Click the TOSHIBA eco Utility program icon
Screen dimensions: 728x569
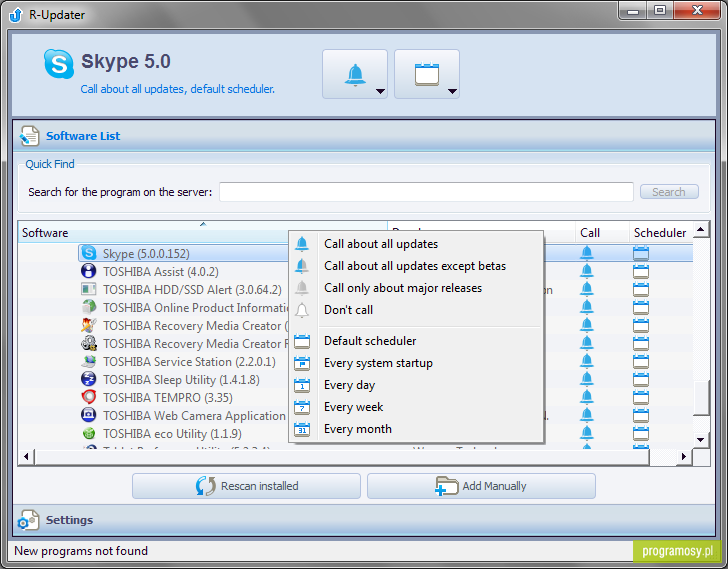pos(88,433)
